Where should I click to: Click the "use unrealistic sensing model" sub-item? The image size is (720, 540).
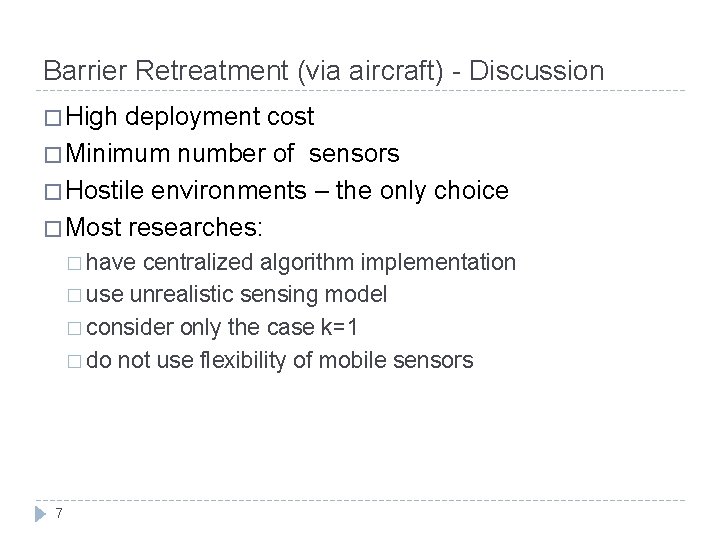pyautogui.click(x=237, y=295)
